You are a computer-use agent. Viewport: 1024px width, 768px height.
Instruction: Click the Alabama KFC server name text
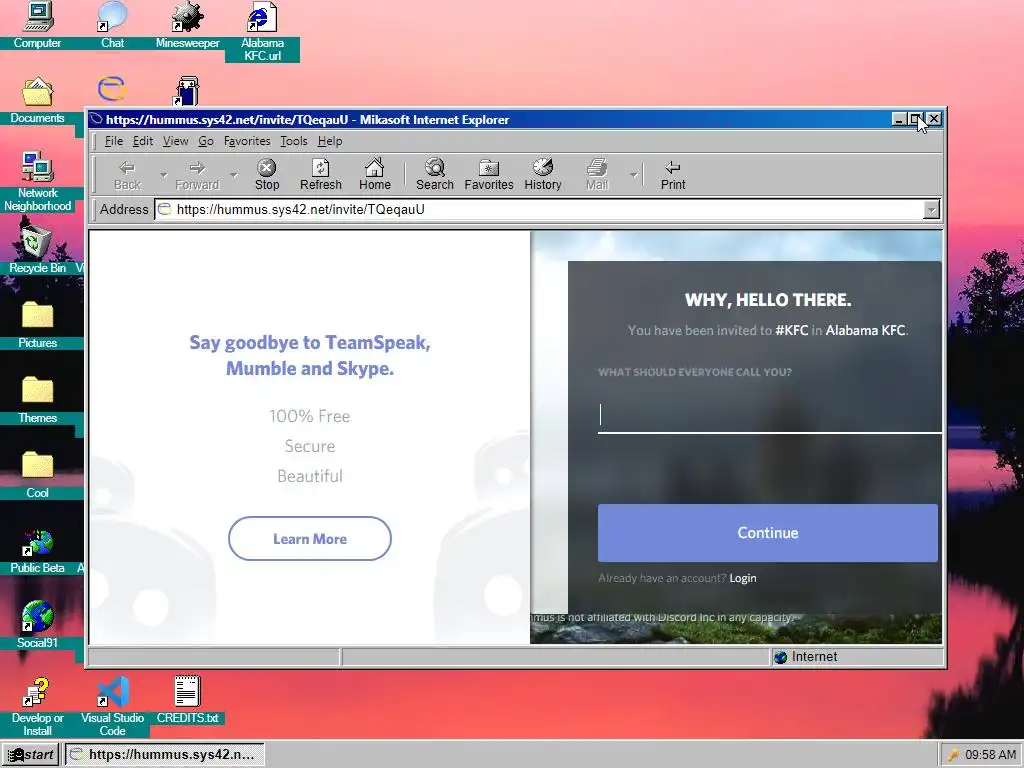pyautogui.click(x=865, y=330)
